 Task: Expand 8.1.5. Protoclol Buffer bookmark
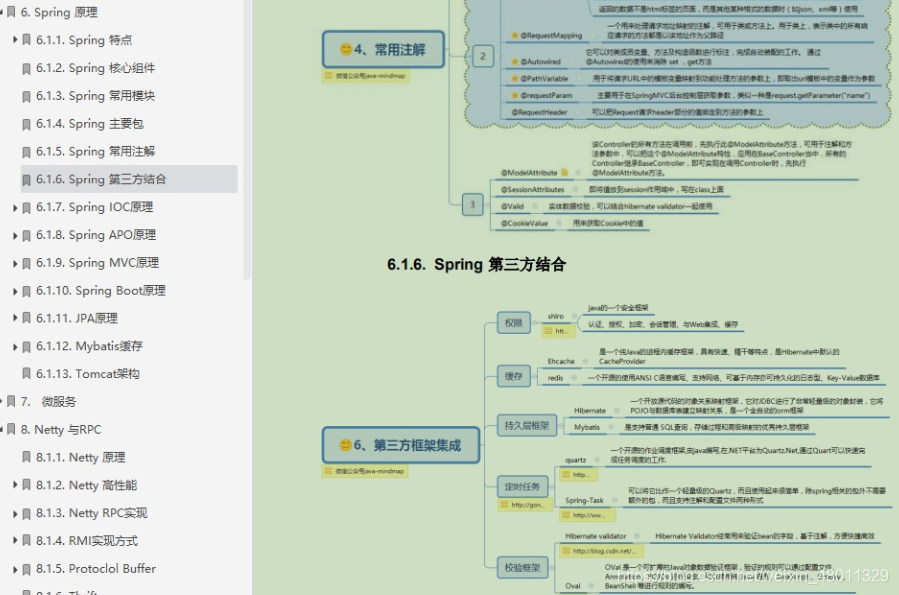15,569
